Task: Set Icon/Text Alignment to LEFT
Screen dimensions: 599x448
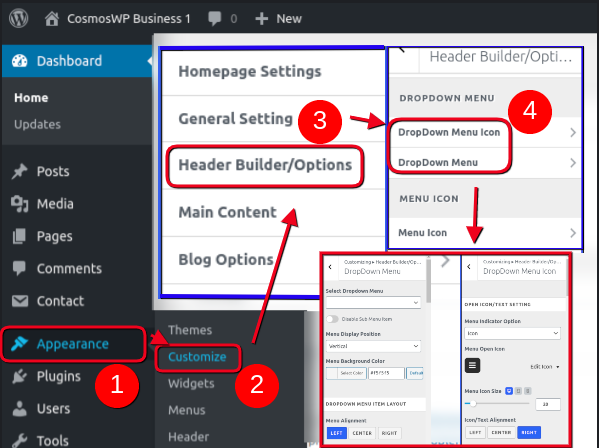Action: point(475,433)
